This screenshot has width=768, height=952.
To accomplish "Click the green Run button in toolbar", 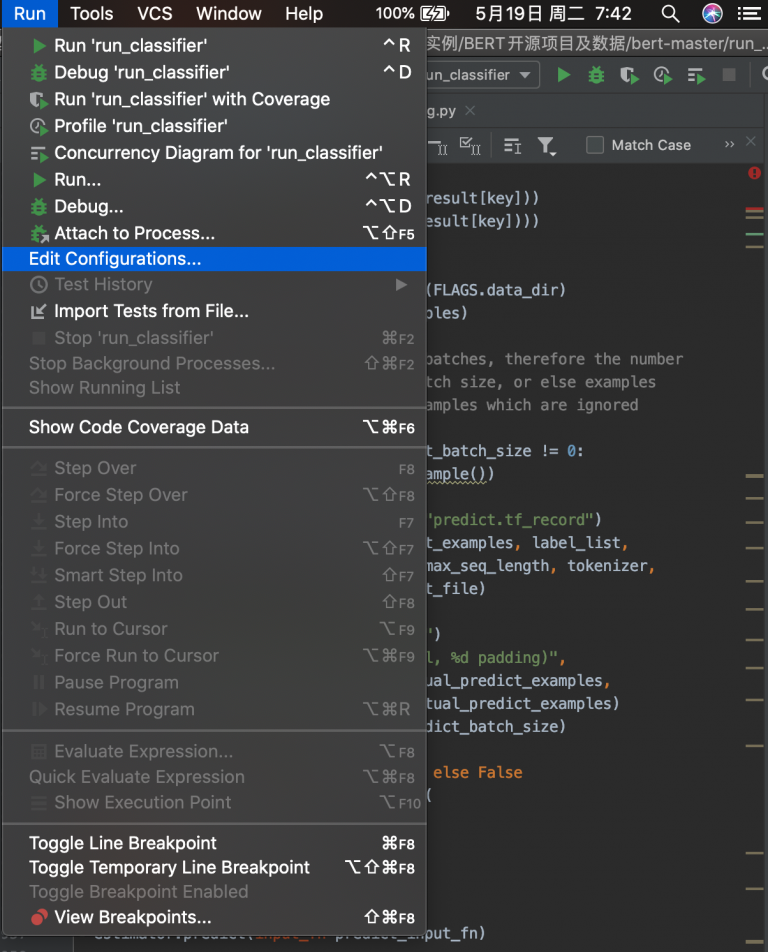I will point(563,75).
